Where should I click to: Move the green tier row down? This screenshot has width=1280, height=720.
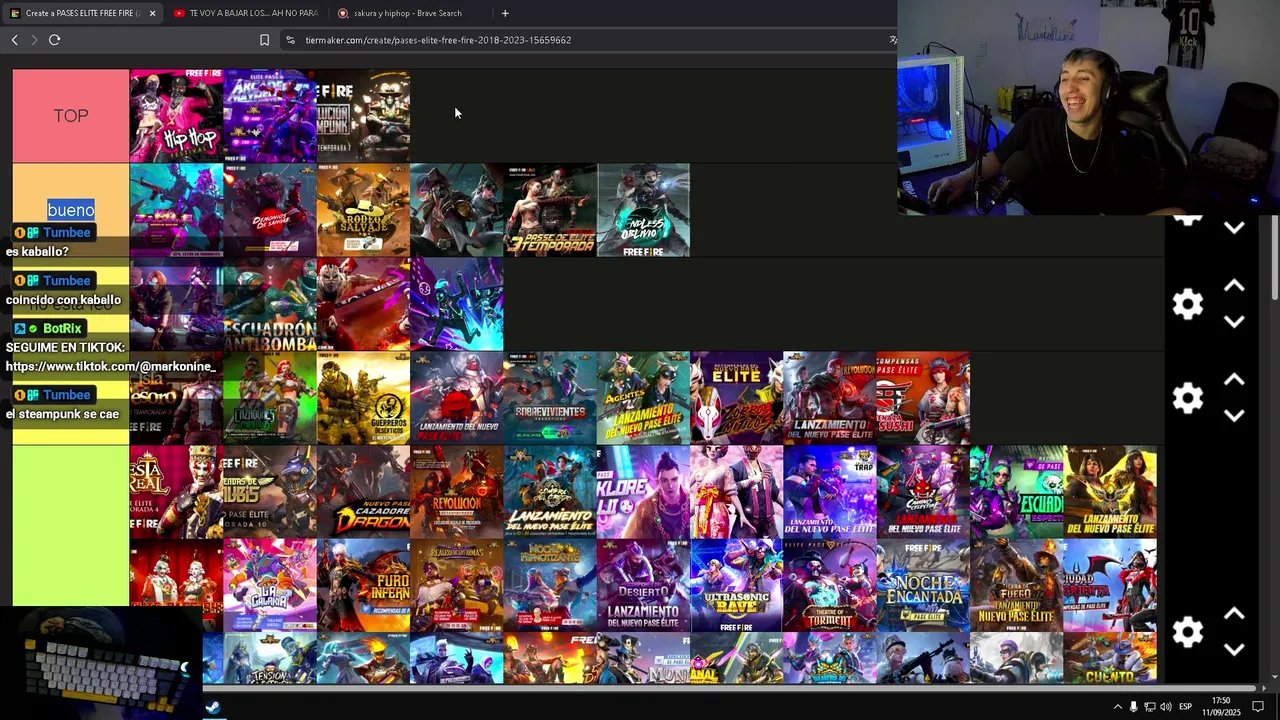click(1234, 650)
